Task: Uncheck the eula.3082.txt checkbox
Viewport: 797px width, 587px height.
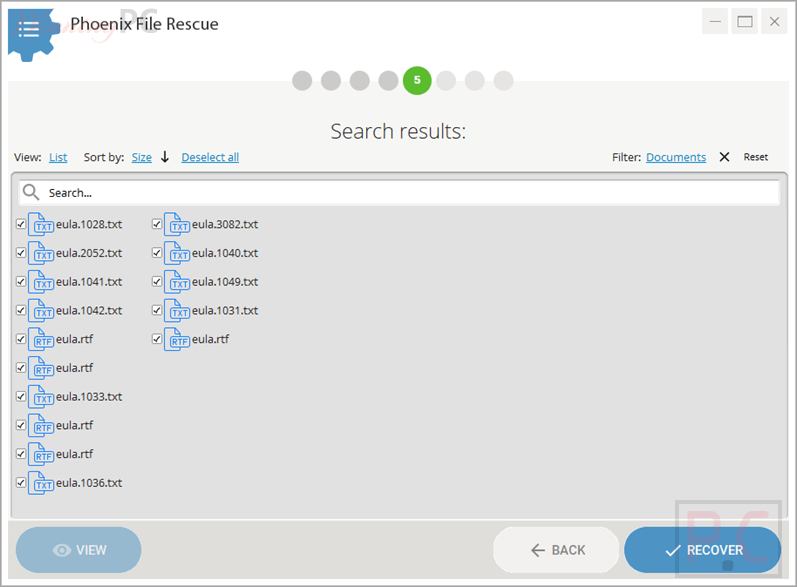Action: click(157, 224)
